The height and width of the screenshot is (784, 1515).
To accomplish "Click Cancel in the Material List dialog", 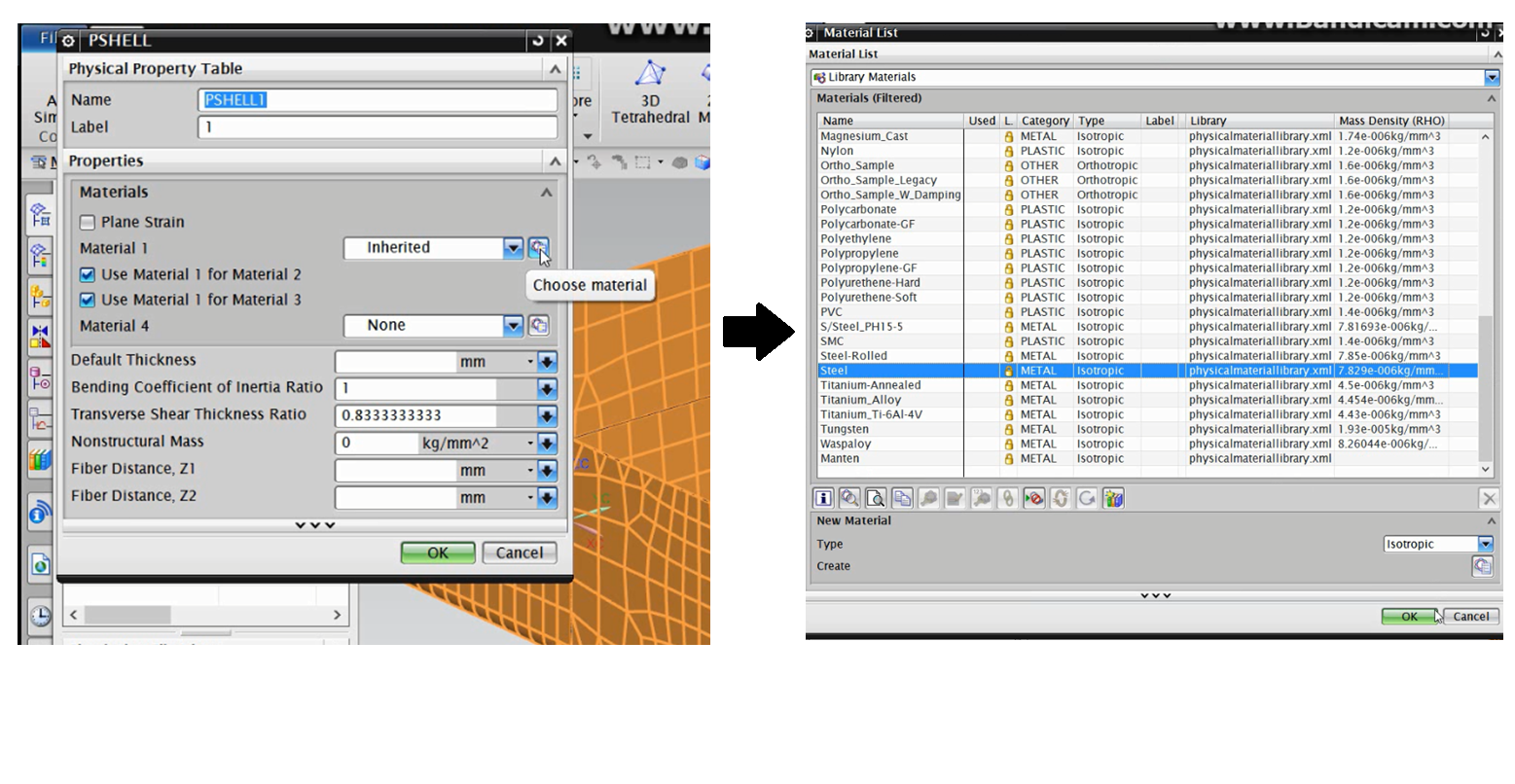I will tap(1471, 616).
